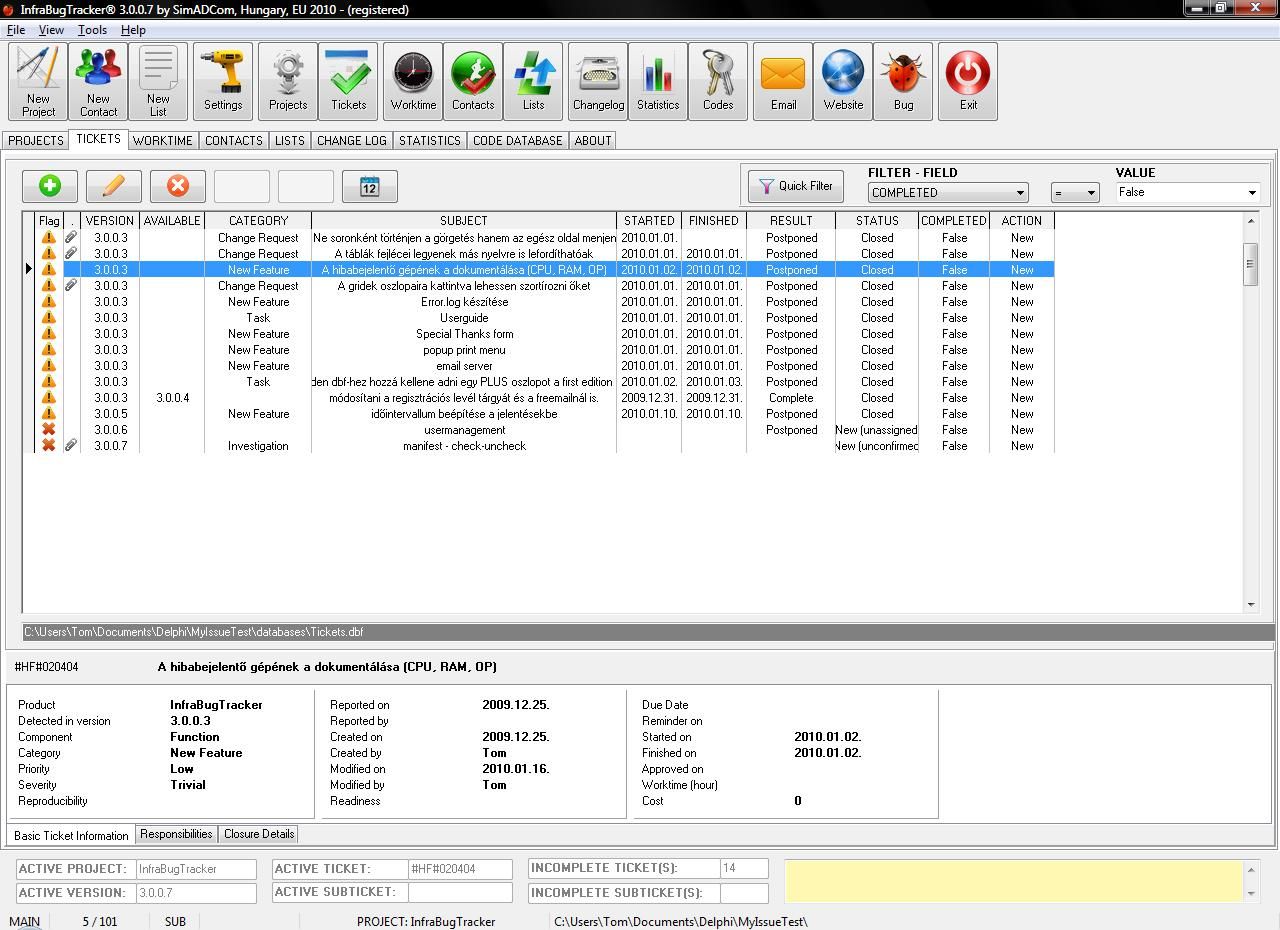Switch to the CONTACTS tab
1280x930 pixels.
[234, 141]
